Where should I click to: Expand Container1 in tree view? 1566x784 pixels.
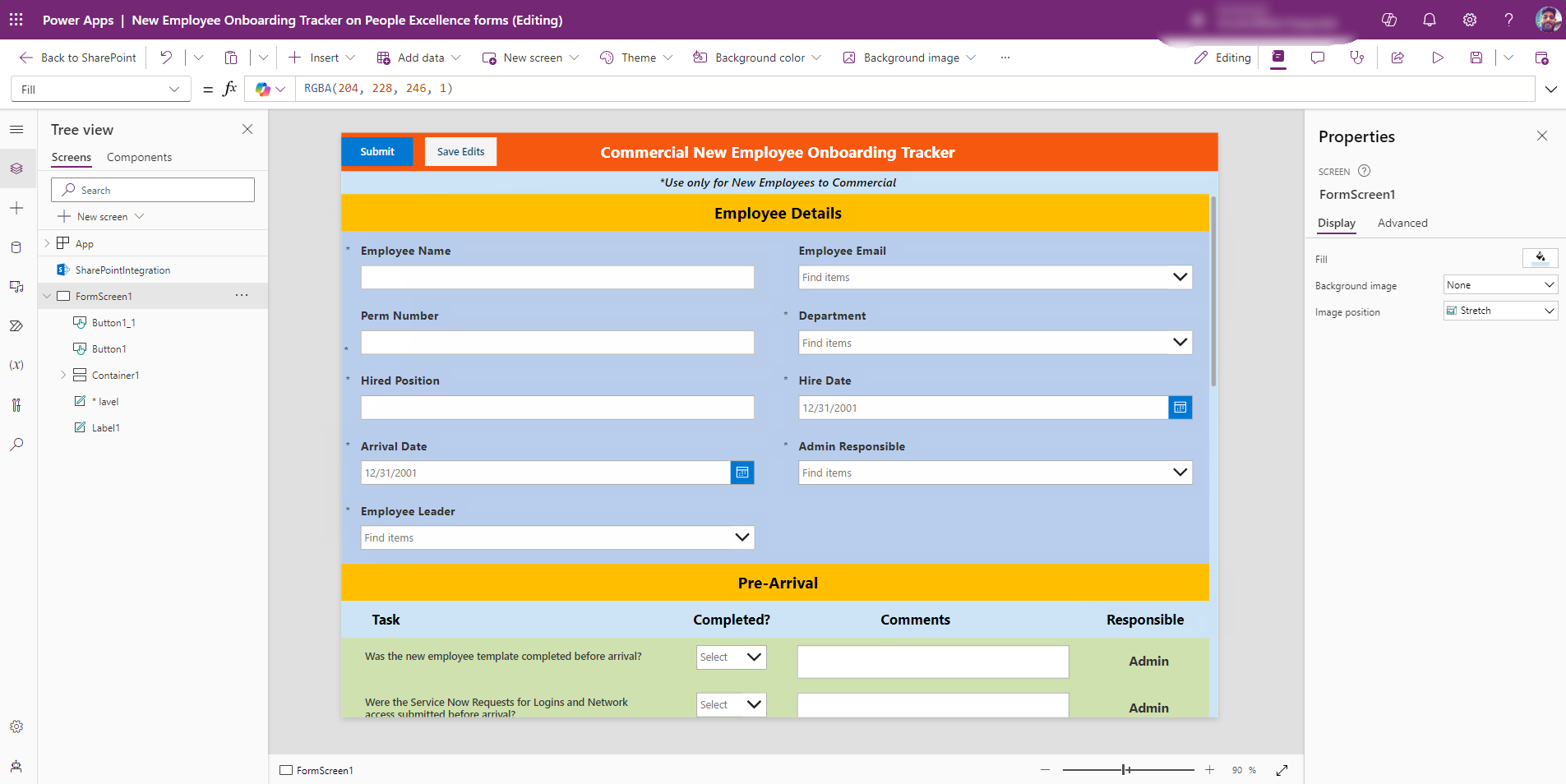click(x=63, y=375)
